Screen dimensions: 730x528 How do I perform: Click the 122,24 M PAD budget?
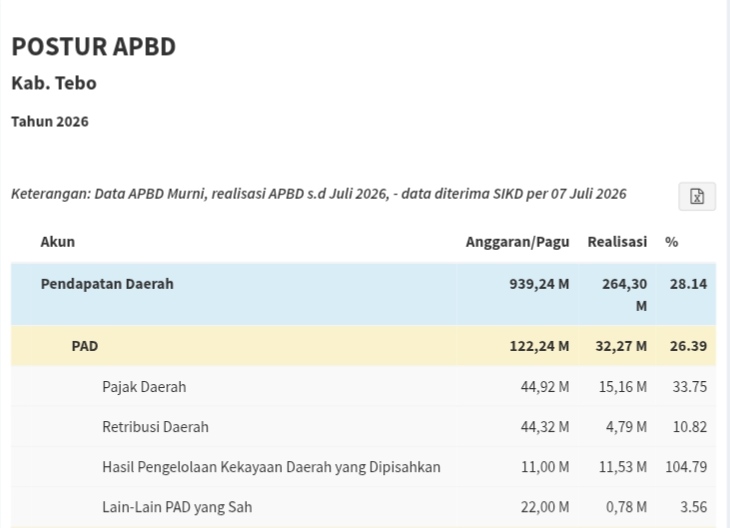pos(539,346)
